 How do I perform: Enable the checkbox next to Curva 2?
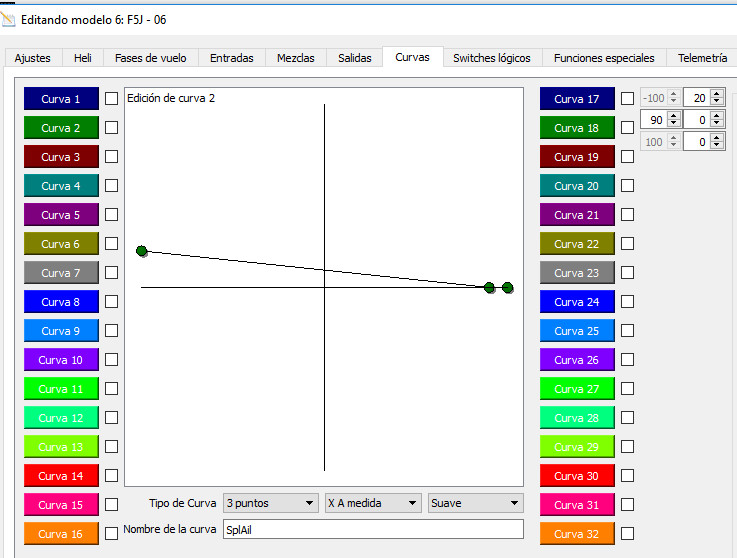112,128
